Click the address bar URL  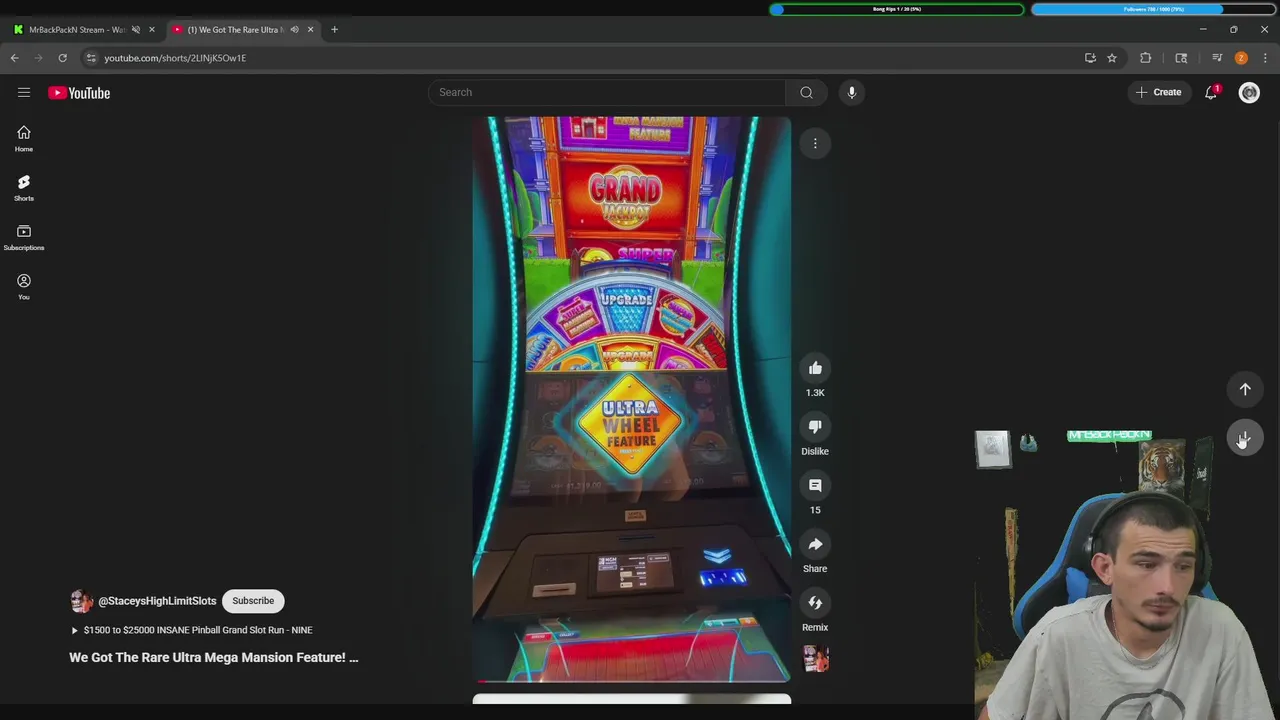click(175, 58)
